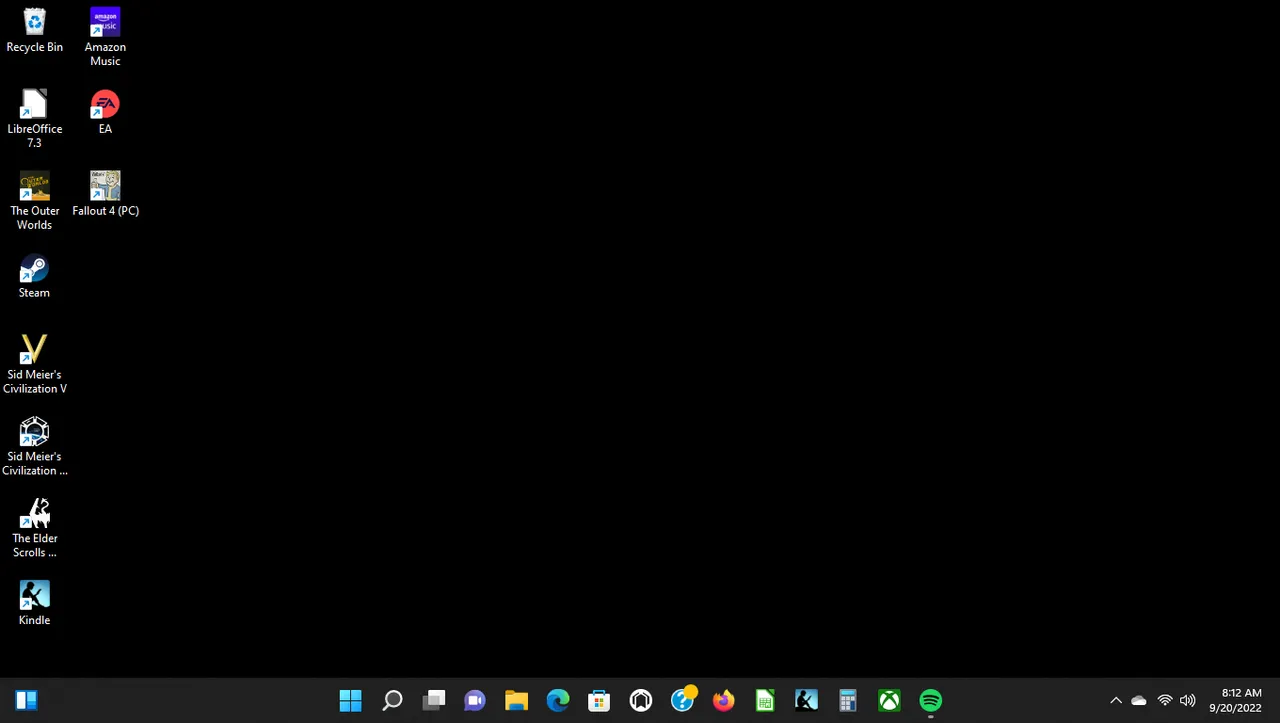The width and height of the screenshot is (1280, 723).
Task: Open Task View from the taskbar
Action: click(x=434, y=701)
